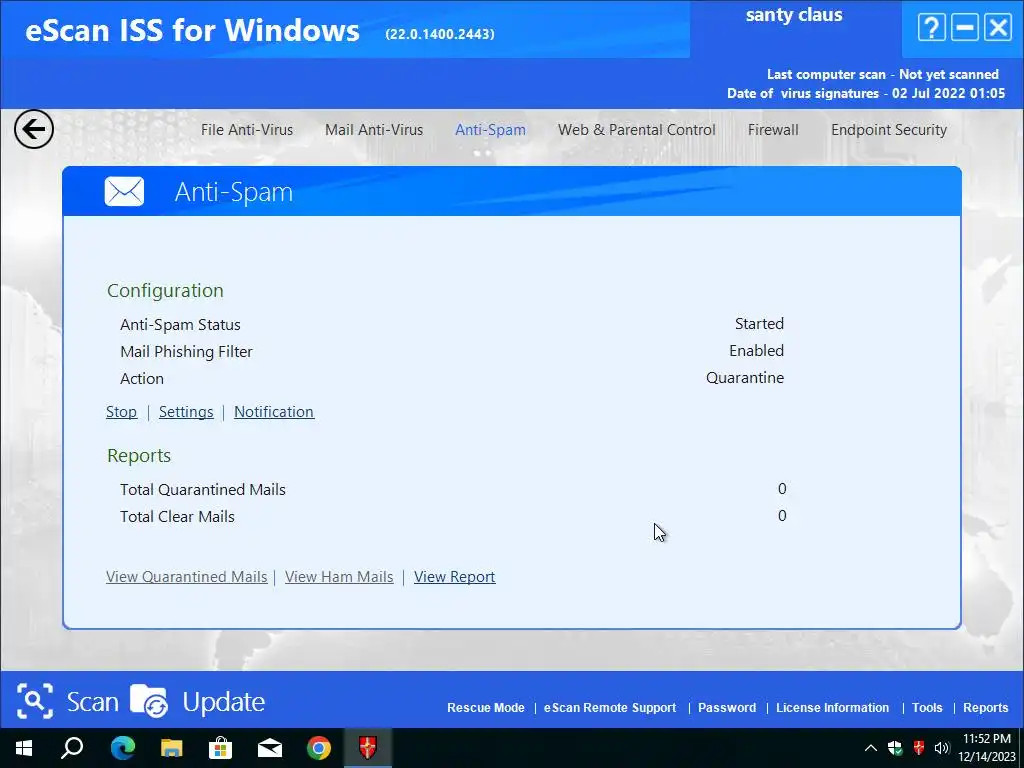
Task: Open Windows Security tray icon
Action: click(x=895, y=748)
